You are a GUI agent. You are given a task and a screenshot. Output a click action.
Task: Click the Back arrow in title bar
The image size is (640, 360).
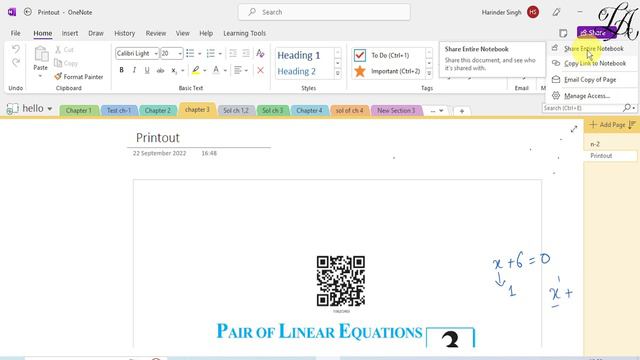click(x=28, y=12)
